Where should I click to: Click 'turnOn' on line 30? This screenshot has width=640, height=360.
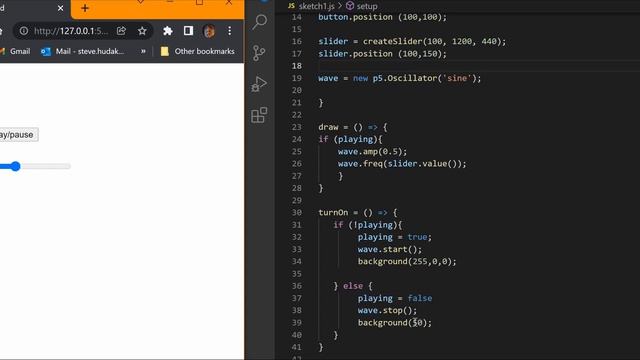(333, 213)
